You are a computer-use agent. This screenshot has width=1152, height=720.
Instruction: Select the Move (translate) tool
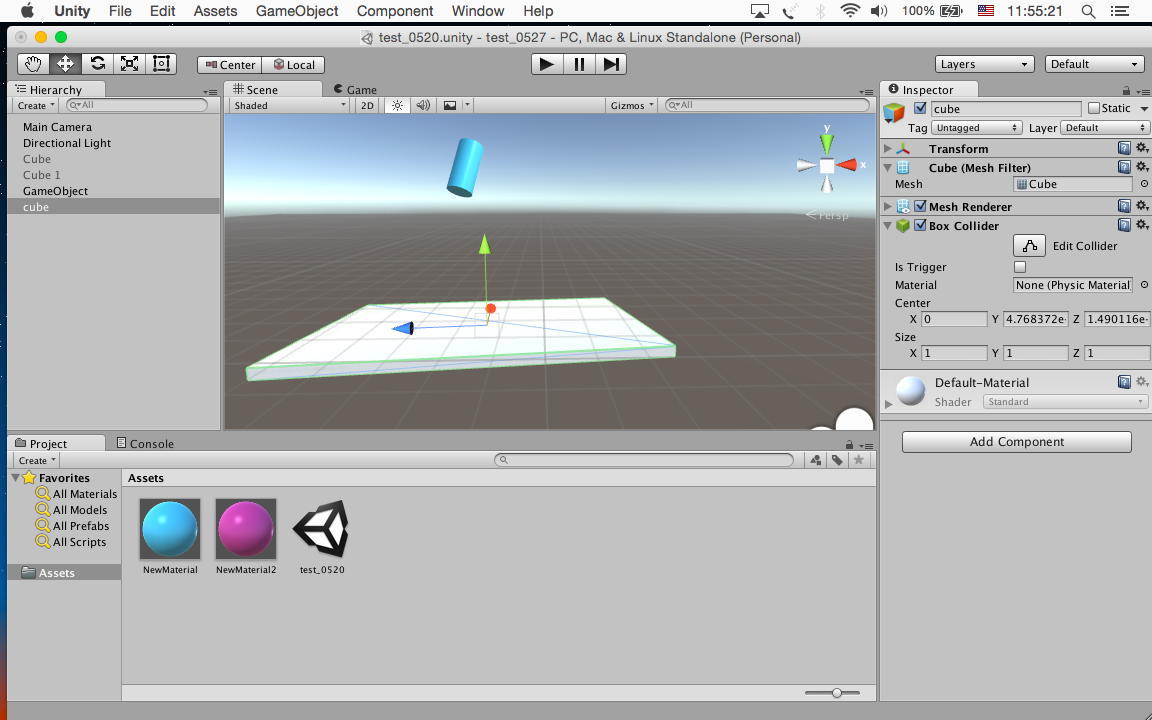coord(65,64)
